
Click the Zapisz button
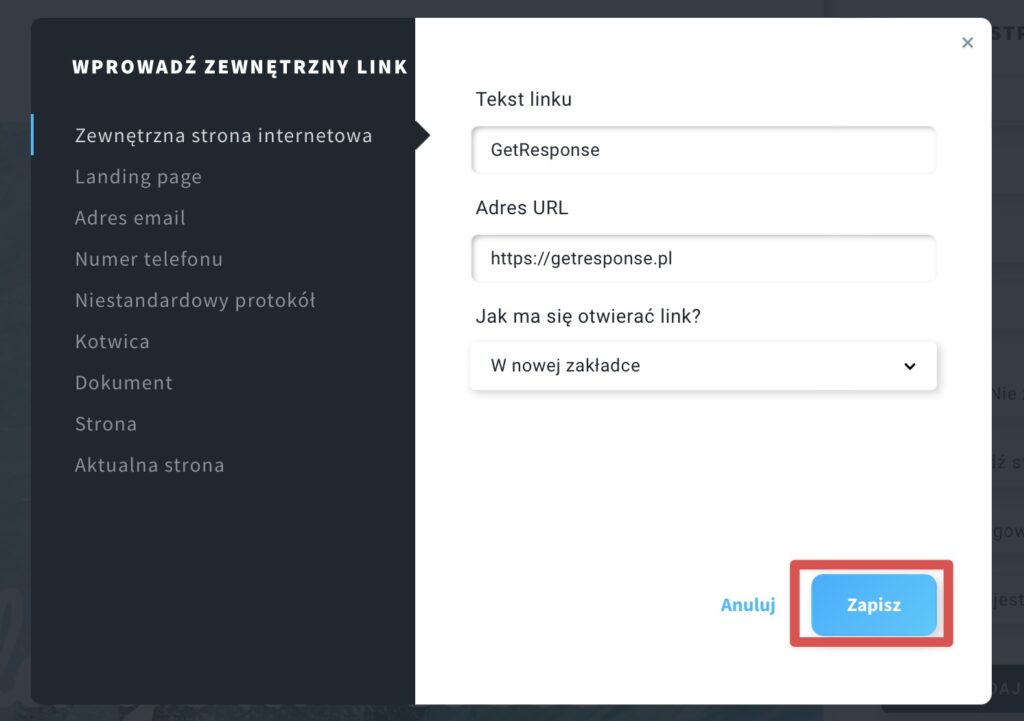click(874, 605)
